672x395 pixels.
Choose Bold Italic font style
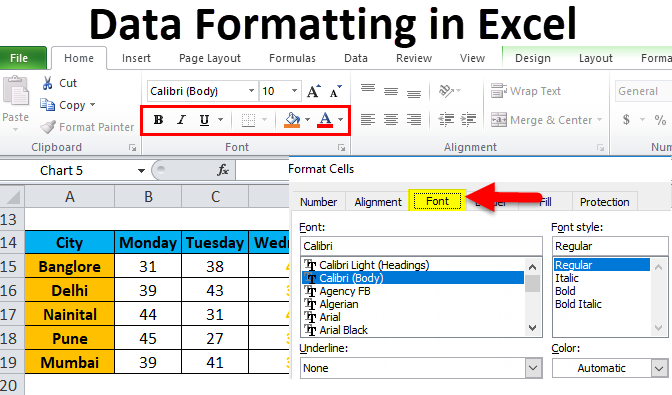578,304
